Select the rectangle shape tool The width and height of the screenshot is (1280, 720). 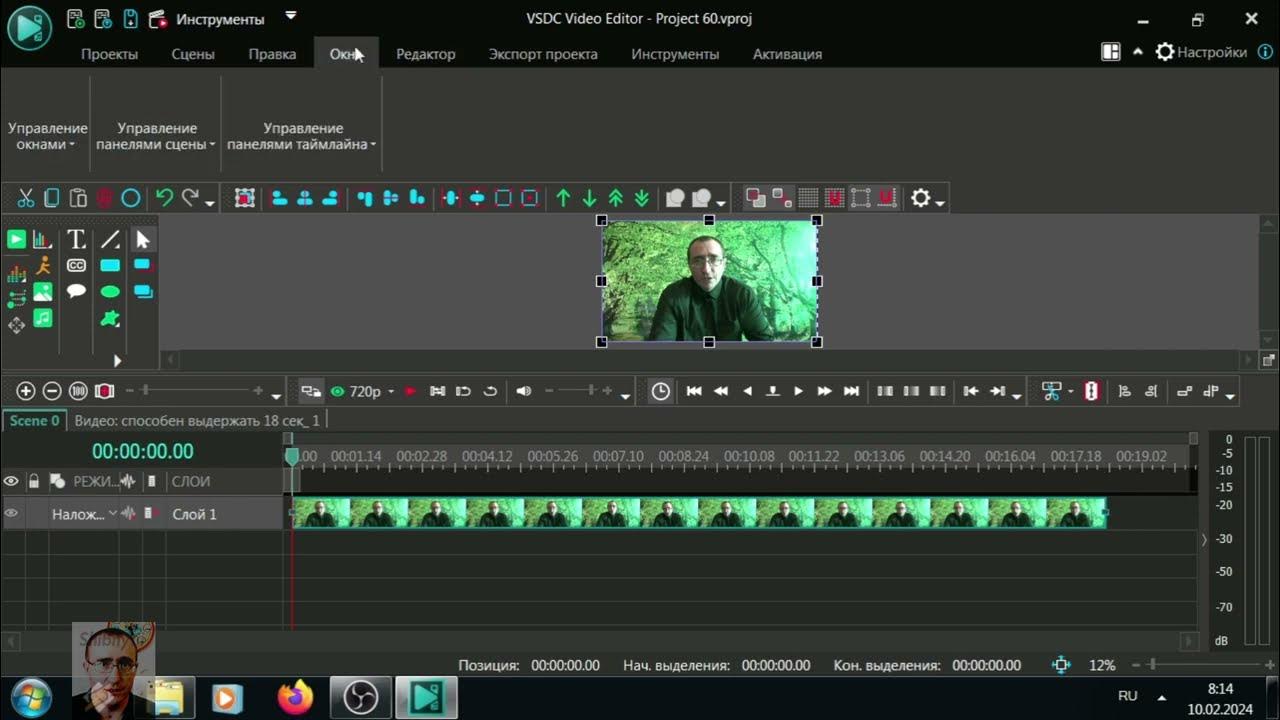(110, 265)
